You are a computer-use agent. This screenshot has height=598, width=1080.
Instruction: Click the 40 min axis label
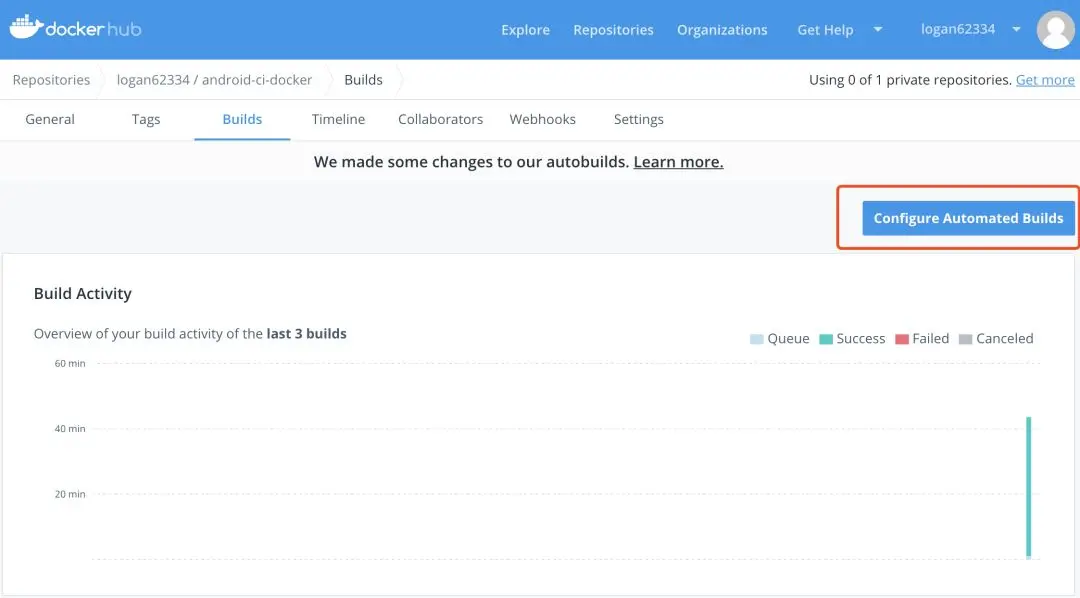tap(70, 429)
